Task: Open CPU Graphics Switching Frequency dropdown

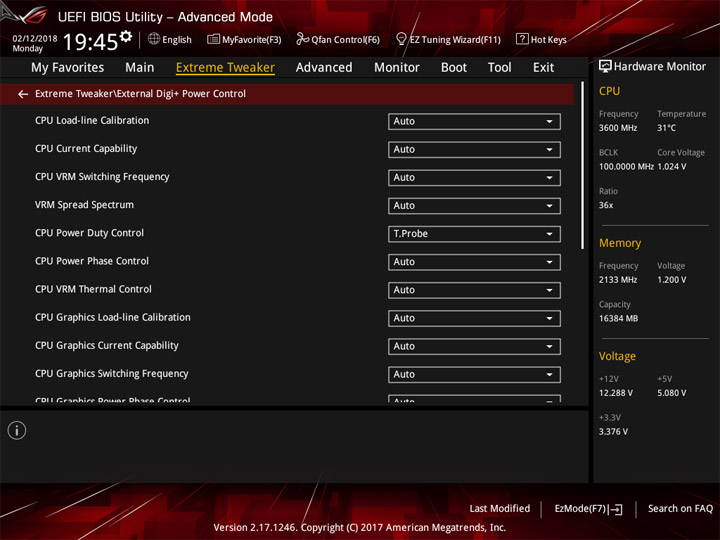Action: [x=474, y=374]
